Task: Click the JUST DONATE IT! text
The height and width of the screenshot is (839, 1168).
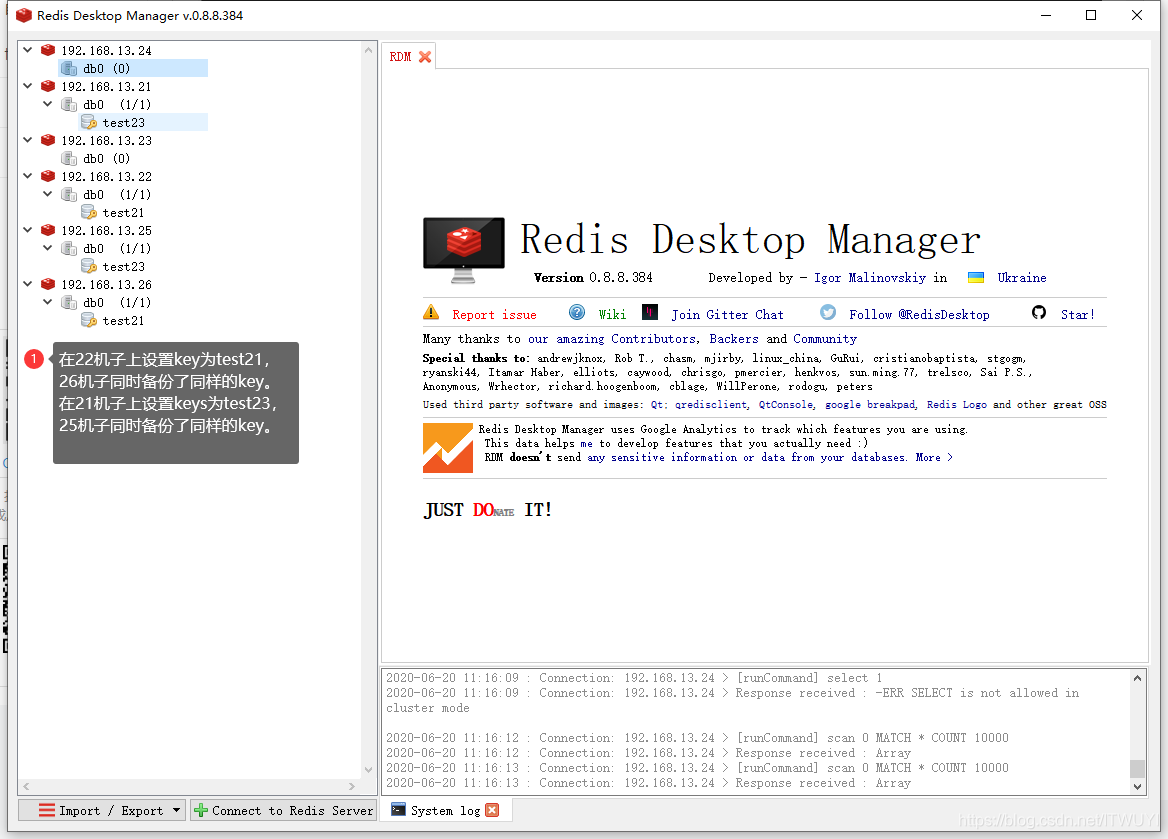Action: 488,510
